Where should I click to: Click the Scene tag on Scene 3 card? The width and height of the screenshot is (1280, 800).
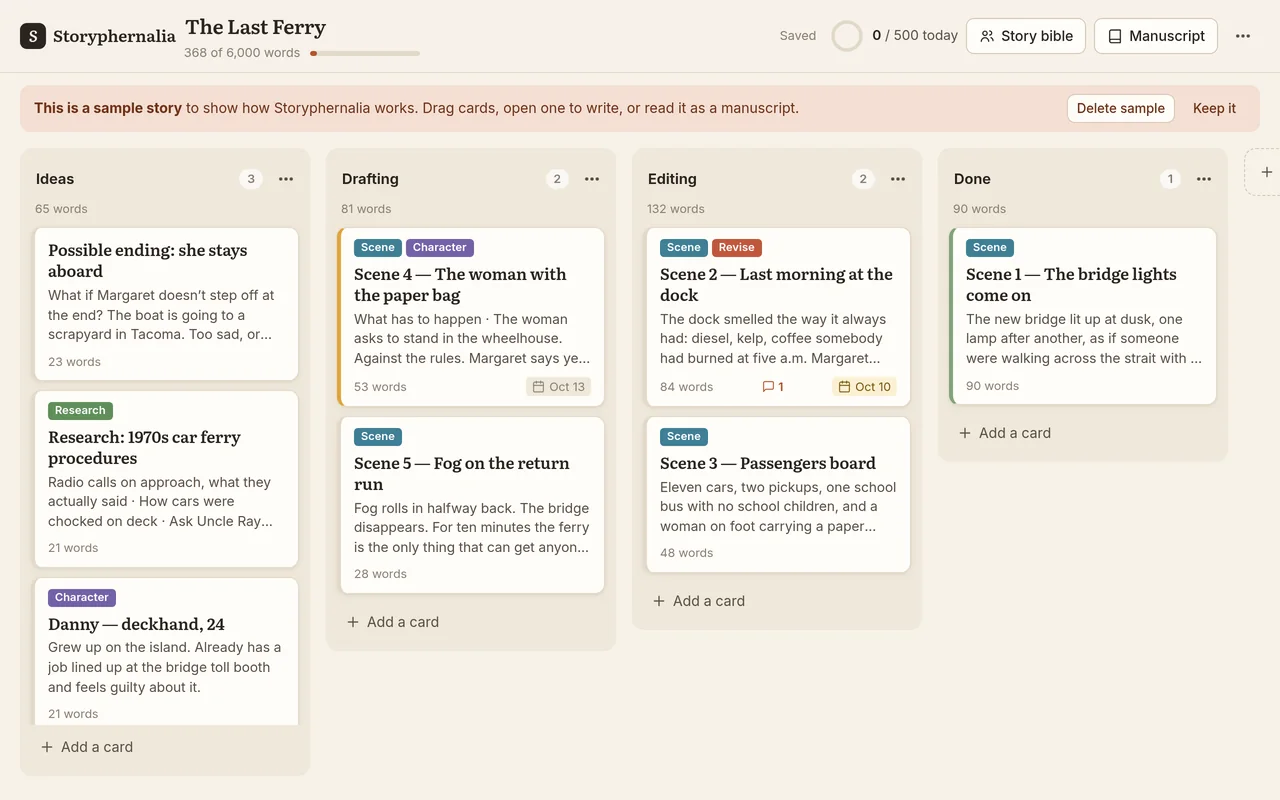pos(684,437)
